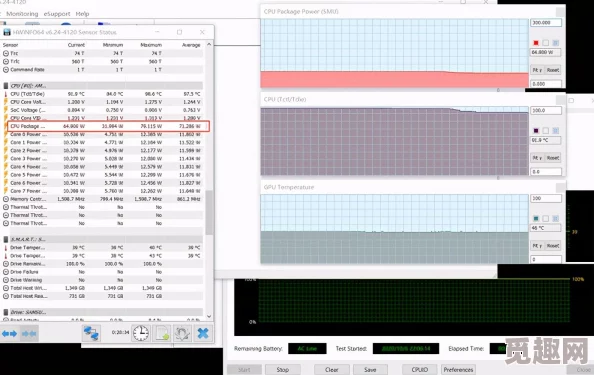594x375 pixels.
Task: Open sensor settings with gear icon
Action: [x=182, y=333]
